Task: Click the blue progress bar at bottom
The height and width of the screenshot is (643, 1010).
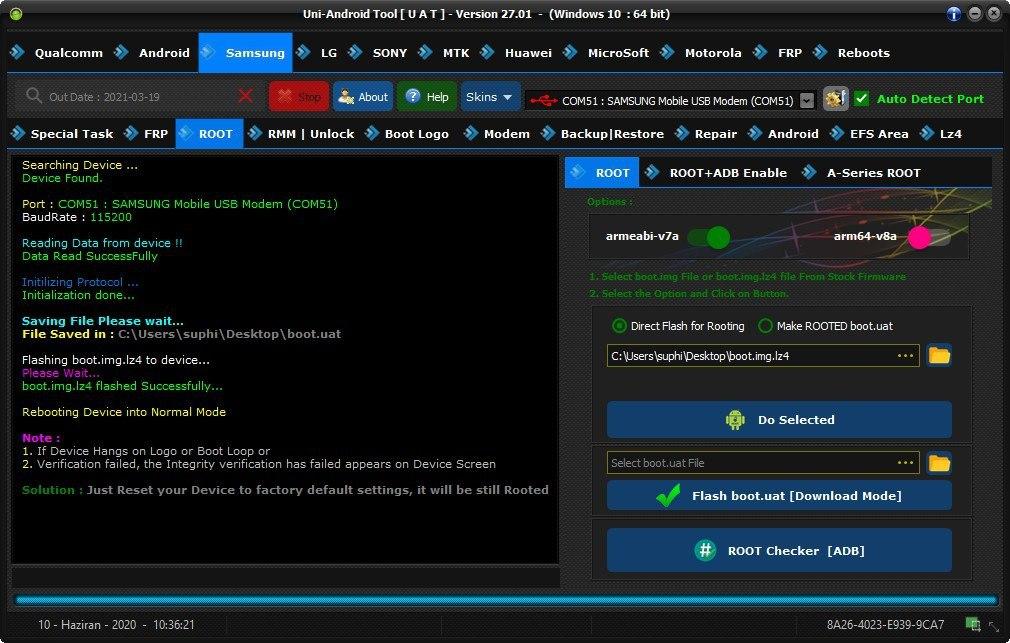Action: click(x=506, y=600)
